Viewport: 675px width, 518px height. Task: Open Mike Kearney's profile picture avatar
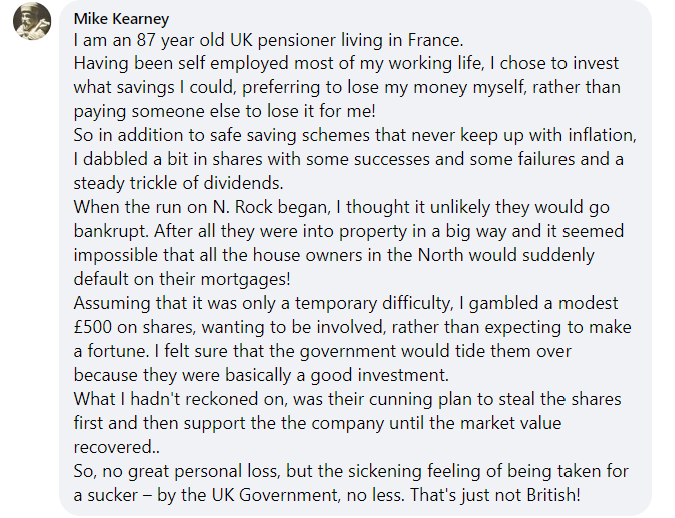click(x=32, y=21)
